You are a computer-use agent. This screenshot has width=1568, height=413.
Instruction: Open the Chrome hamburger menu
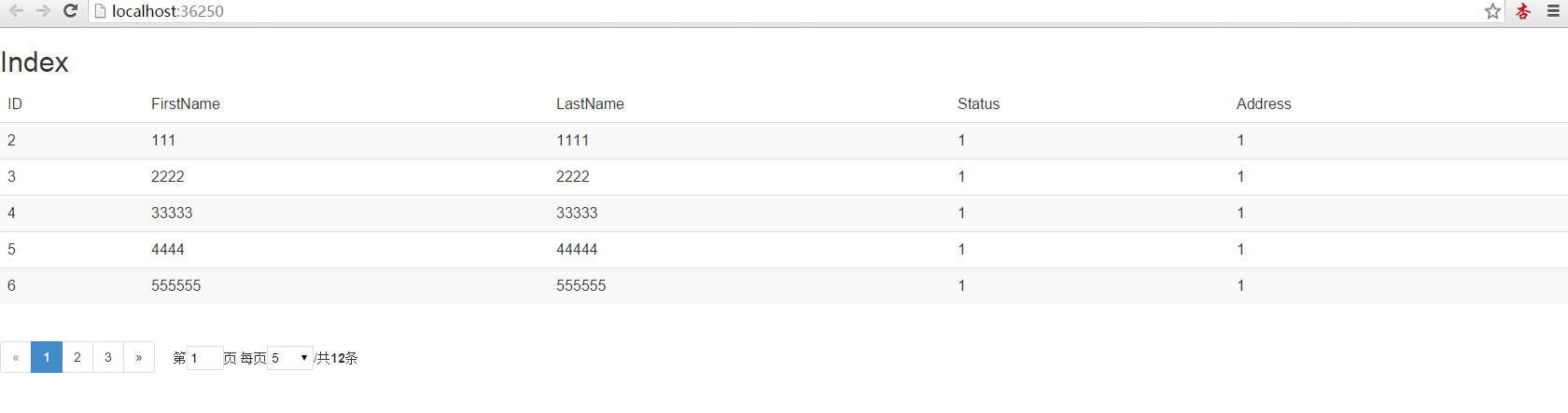coord(1553,11)
